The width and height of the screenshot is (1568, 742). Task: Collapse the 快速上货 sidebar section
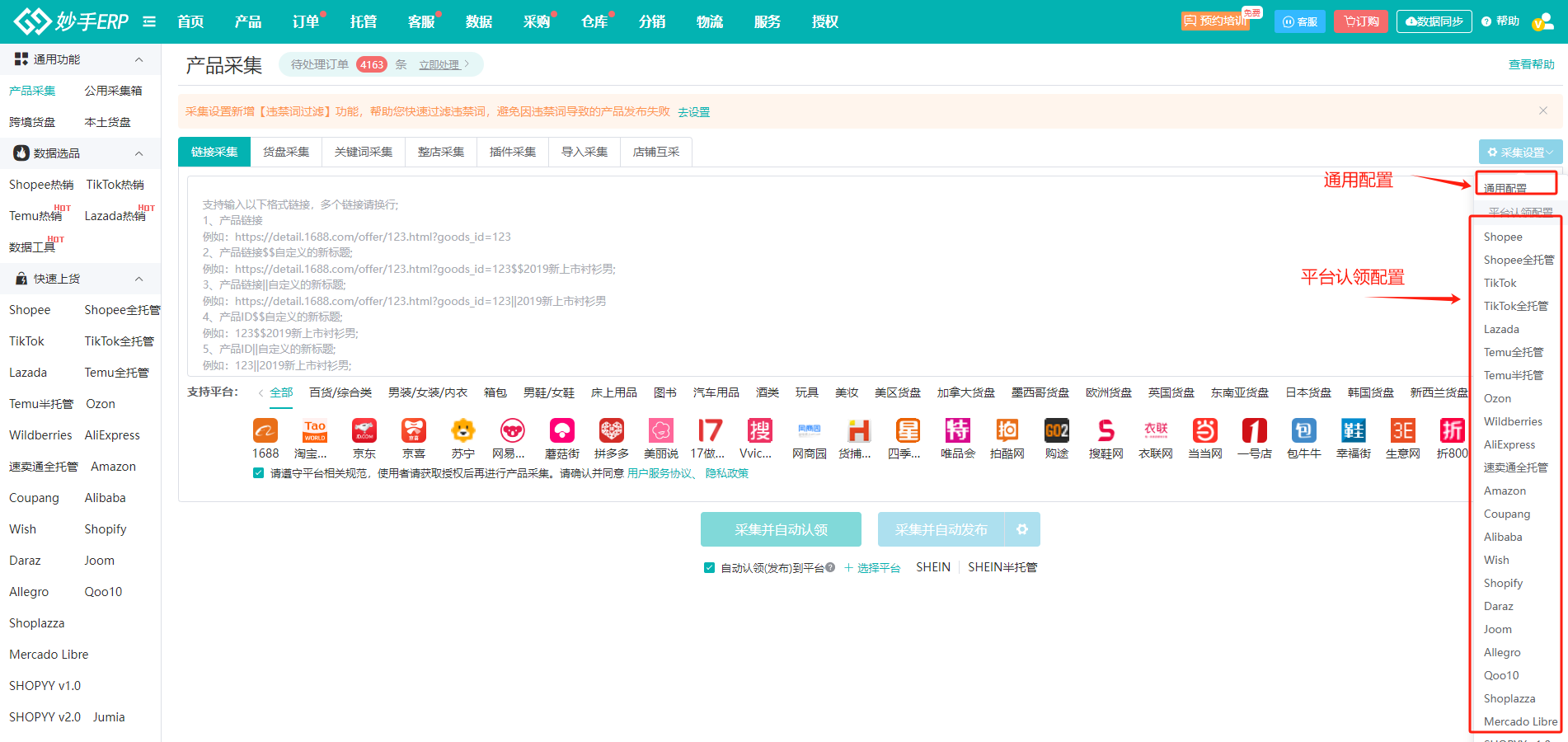coord(138,279)
